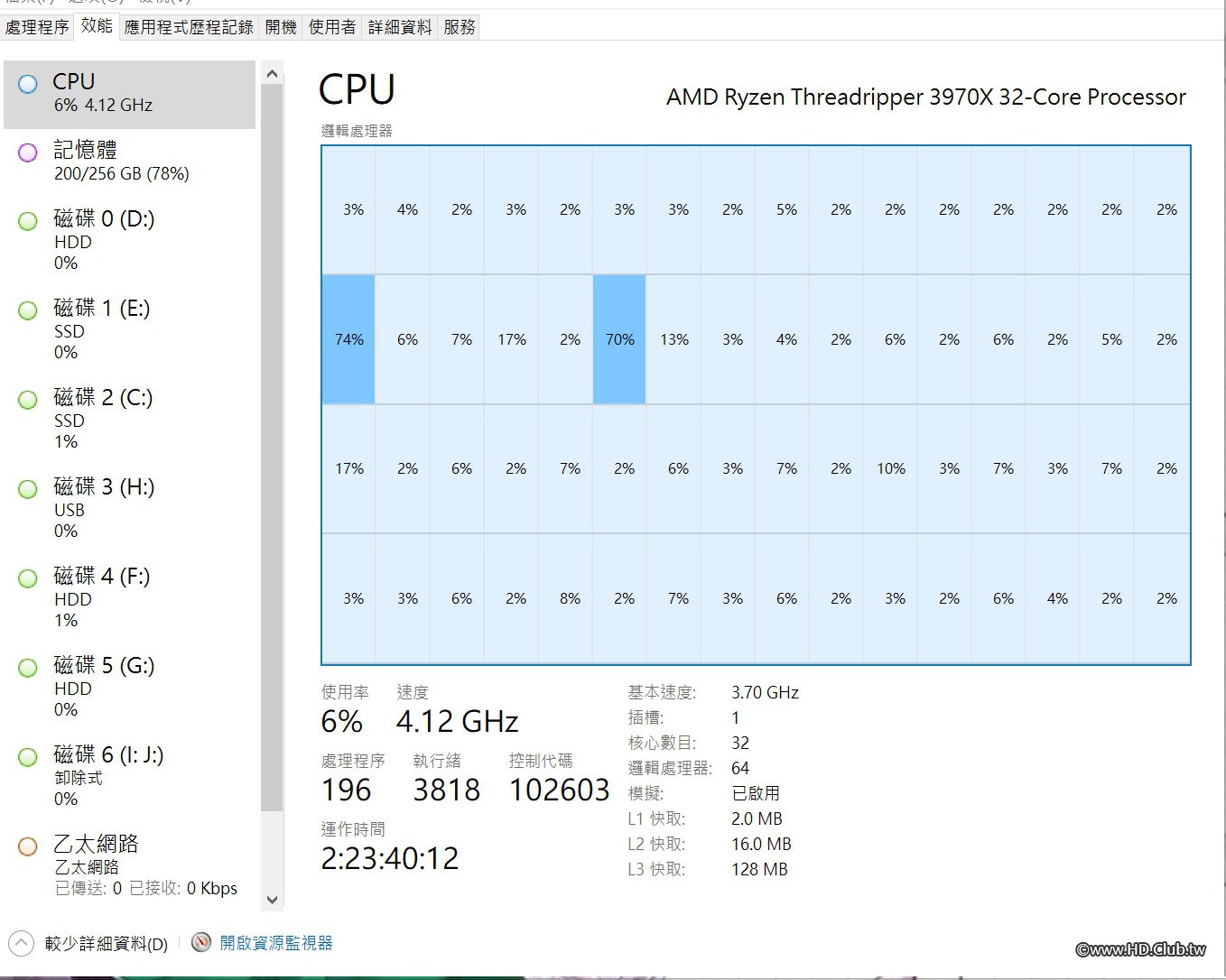Select the 磁碟 2 (C:) SSD icon

pyautogui.click(x=28, y=400)
